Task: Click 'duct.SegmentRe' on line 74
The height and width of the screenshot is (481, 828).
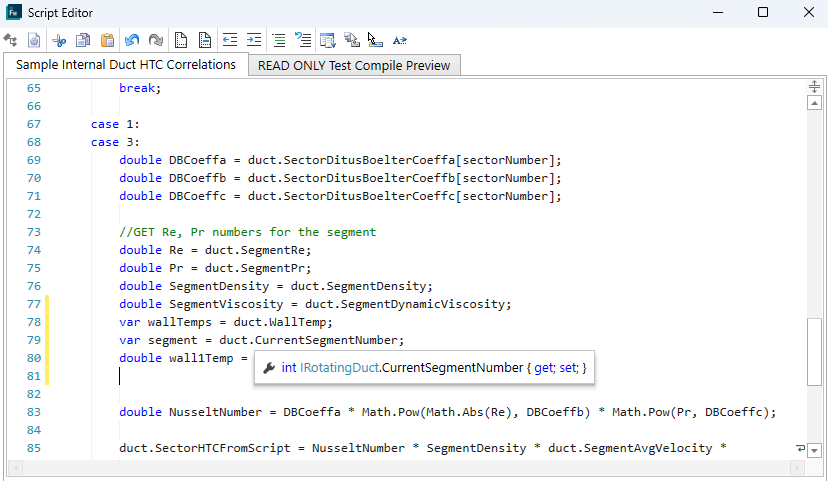Action: 256,250
